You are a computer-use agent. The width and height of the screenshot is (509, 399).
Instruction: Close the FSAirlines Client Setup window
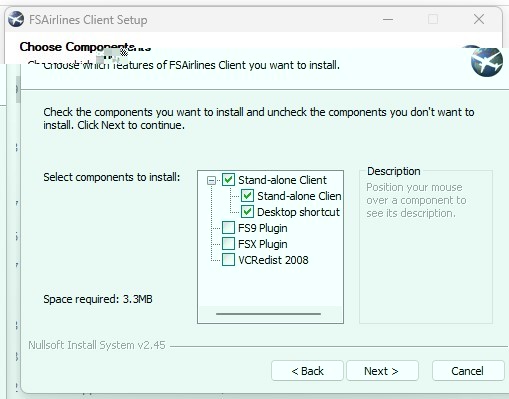479,19
